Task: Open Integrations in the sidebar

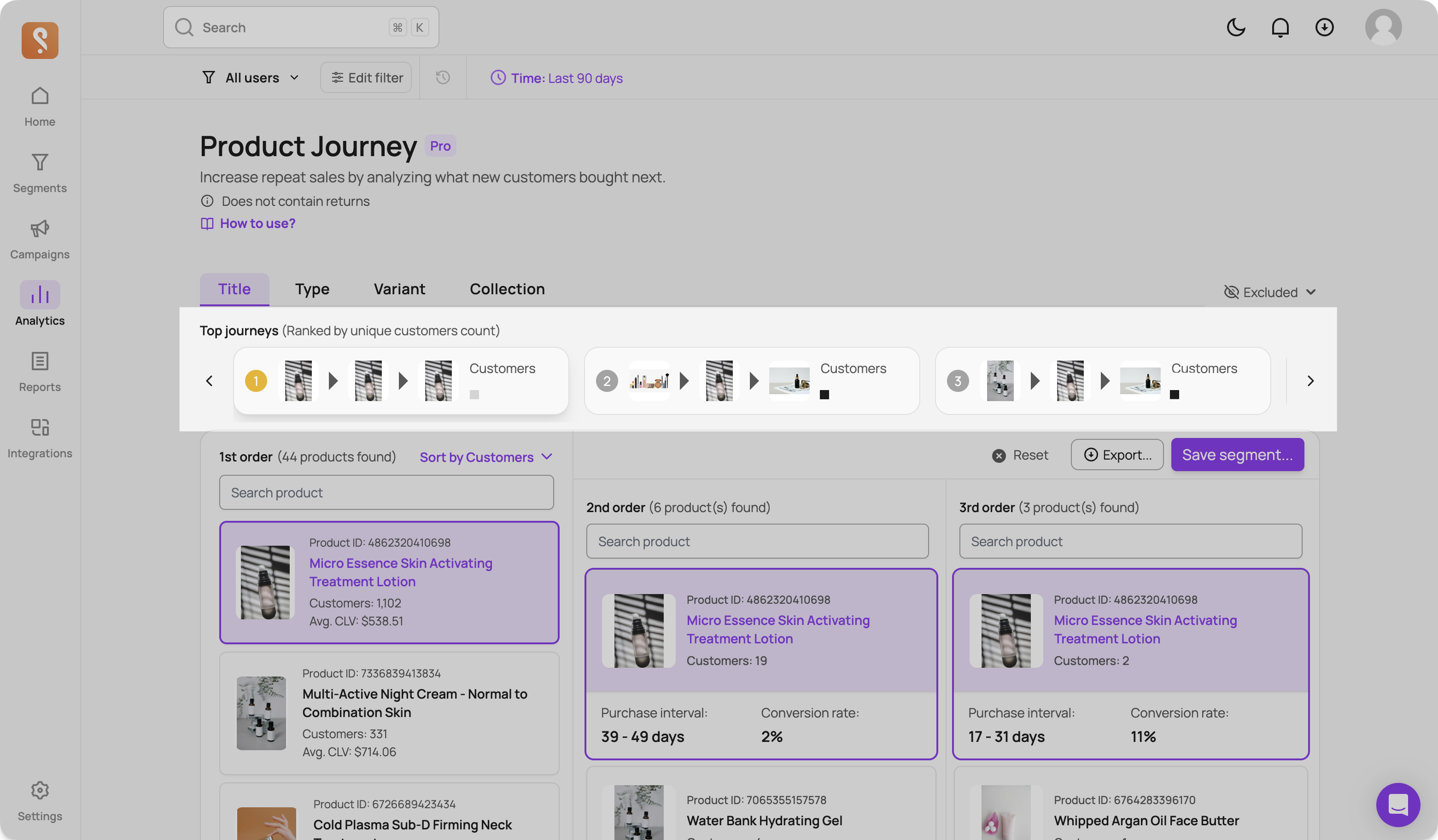Action: click(40, 437)
